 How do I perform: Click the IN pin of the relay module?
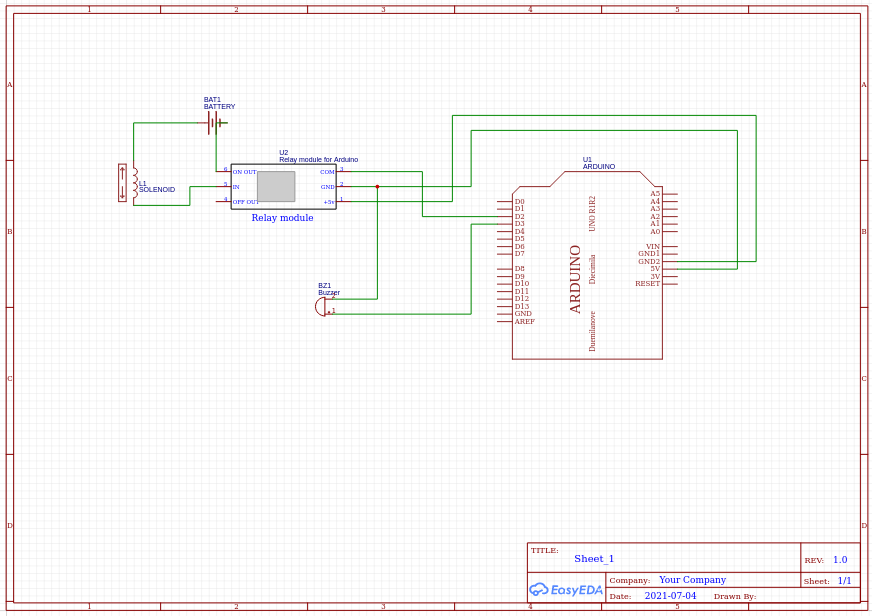(x=235, y=186)
